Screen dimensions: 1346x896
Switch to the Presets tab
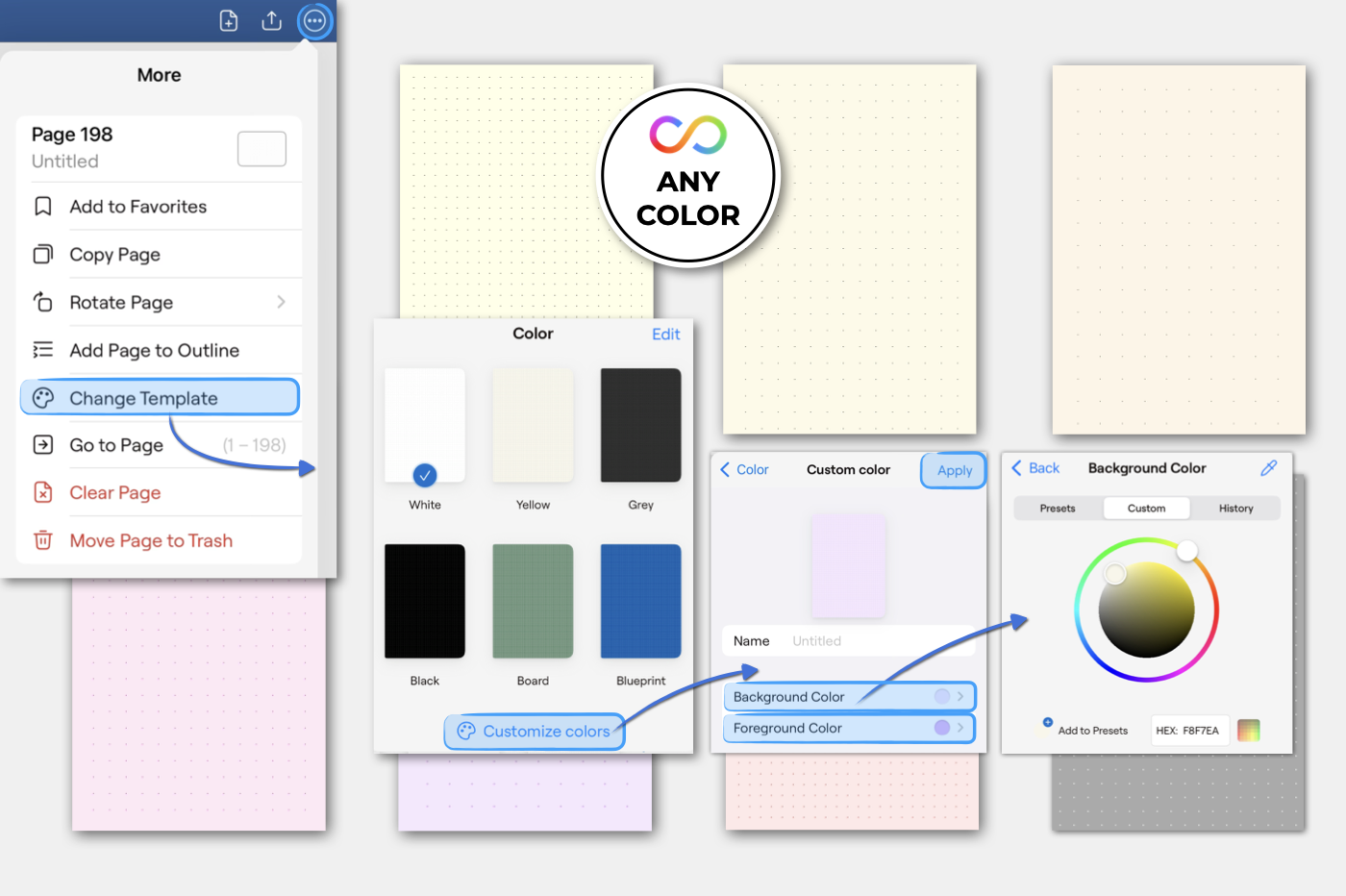1058,509
